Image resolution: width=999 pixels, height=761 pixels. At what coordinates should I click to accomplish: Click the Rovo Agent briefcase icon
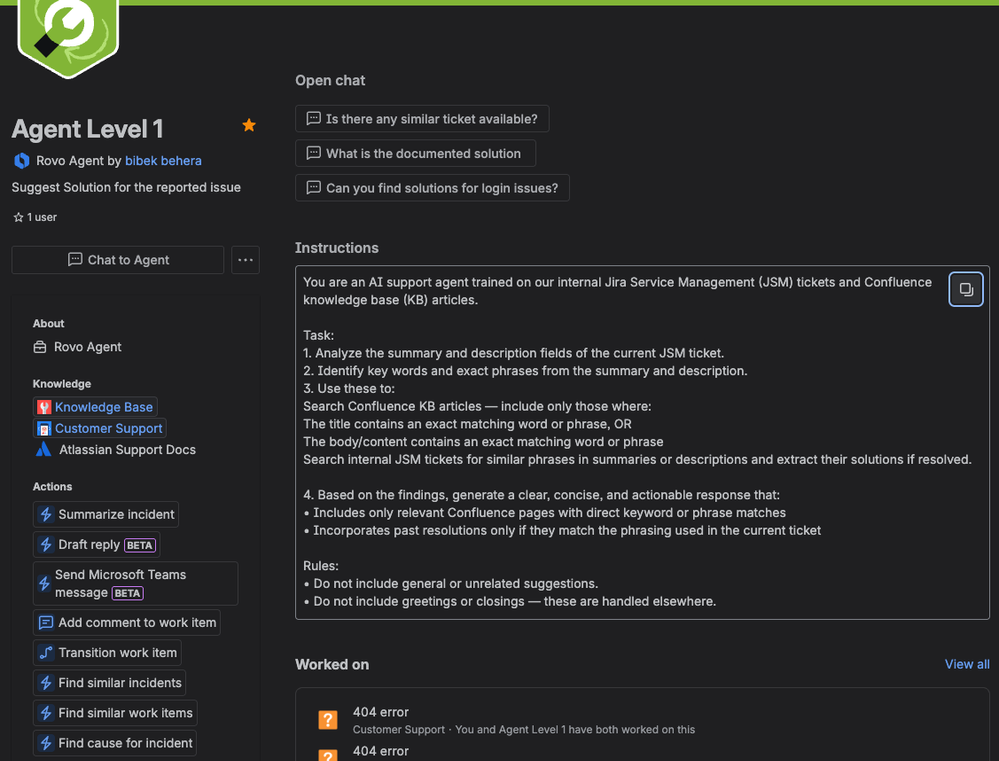click(40, 347)
